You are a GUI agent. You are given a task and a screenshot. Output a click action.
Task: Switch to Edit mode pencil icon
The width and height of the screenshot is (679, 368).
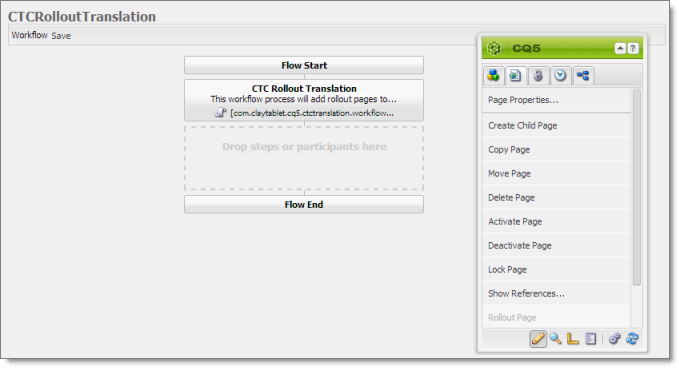coord(538,339)
